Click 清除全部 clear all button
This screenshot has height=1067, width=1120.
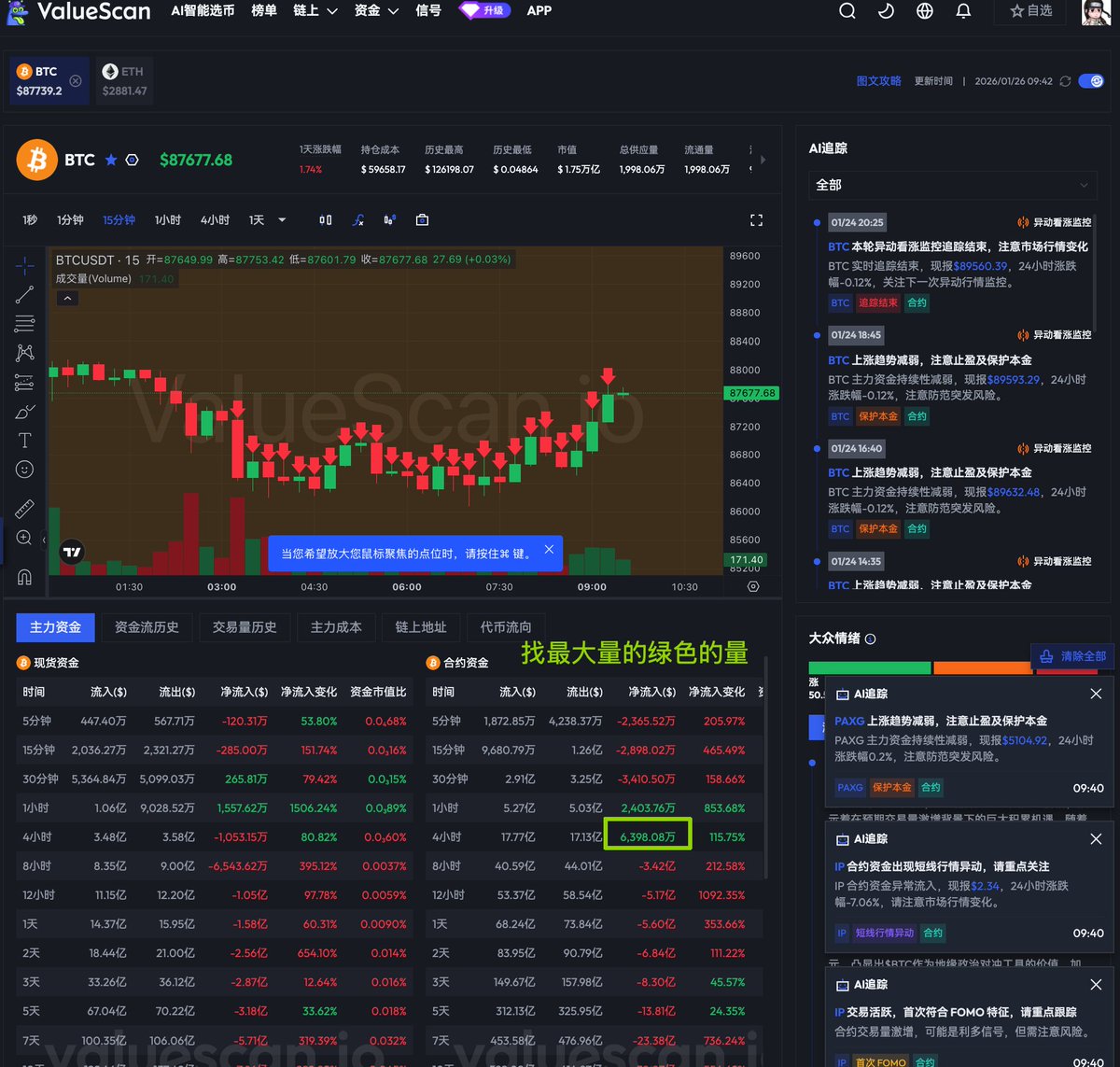[1072, 656]
